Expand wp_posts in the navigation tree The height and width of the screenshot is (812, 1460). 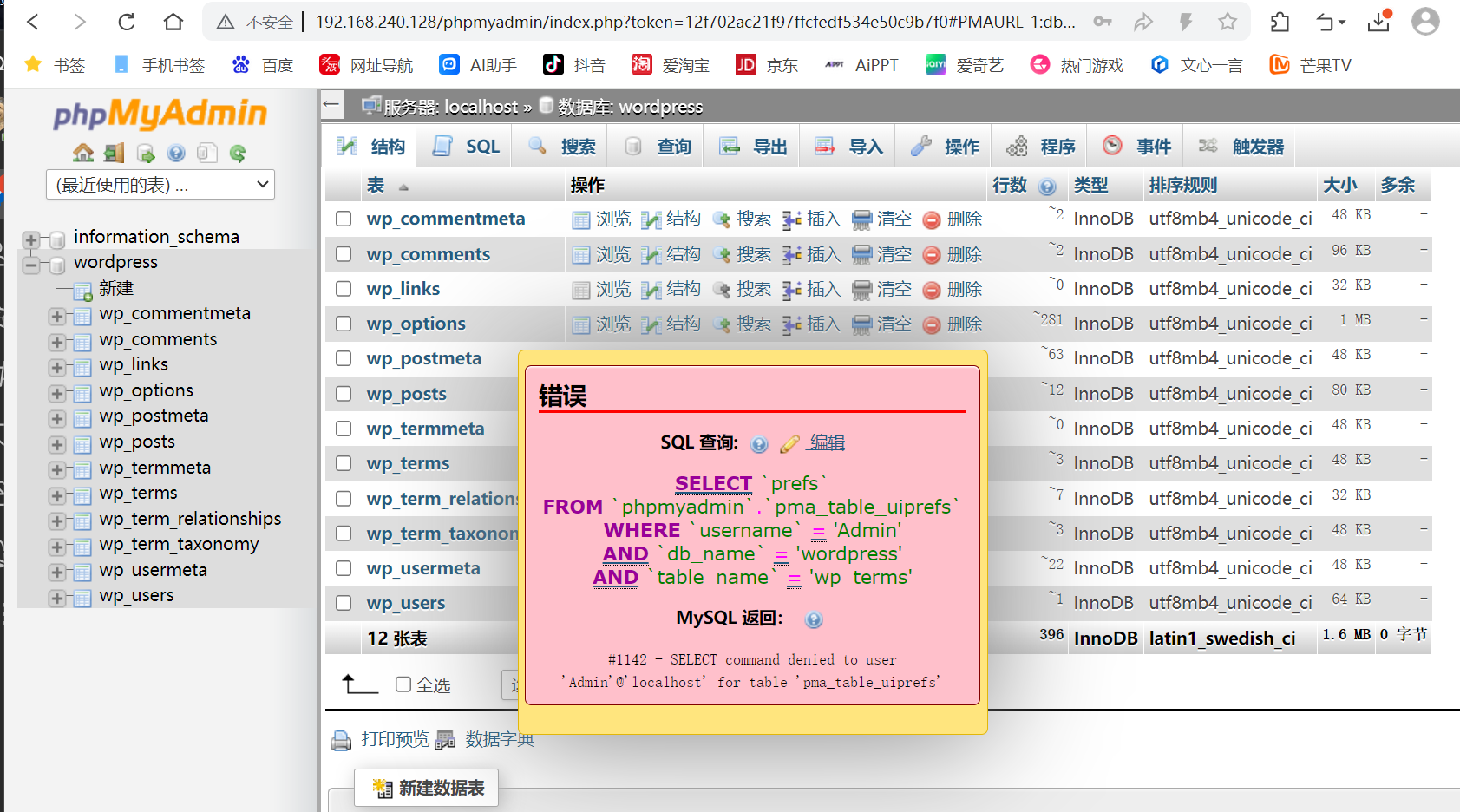(x=57, y=444)
